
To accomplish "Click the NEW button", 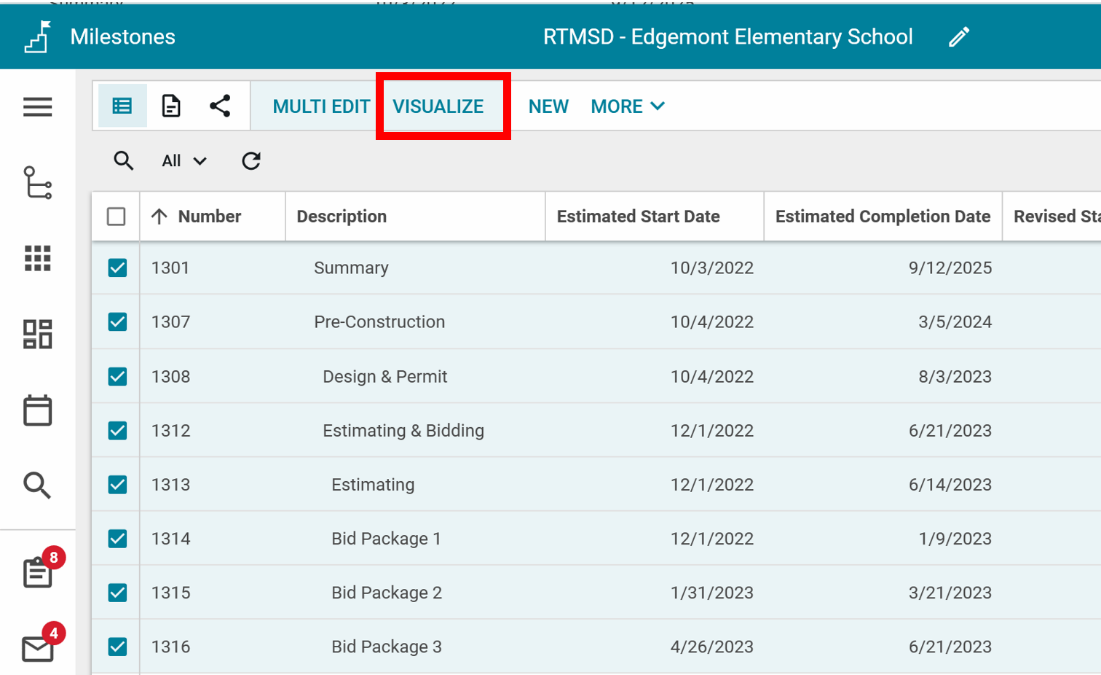I will pyautogui.click(x=548, y=107).
